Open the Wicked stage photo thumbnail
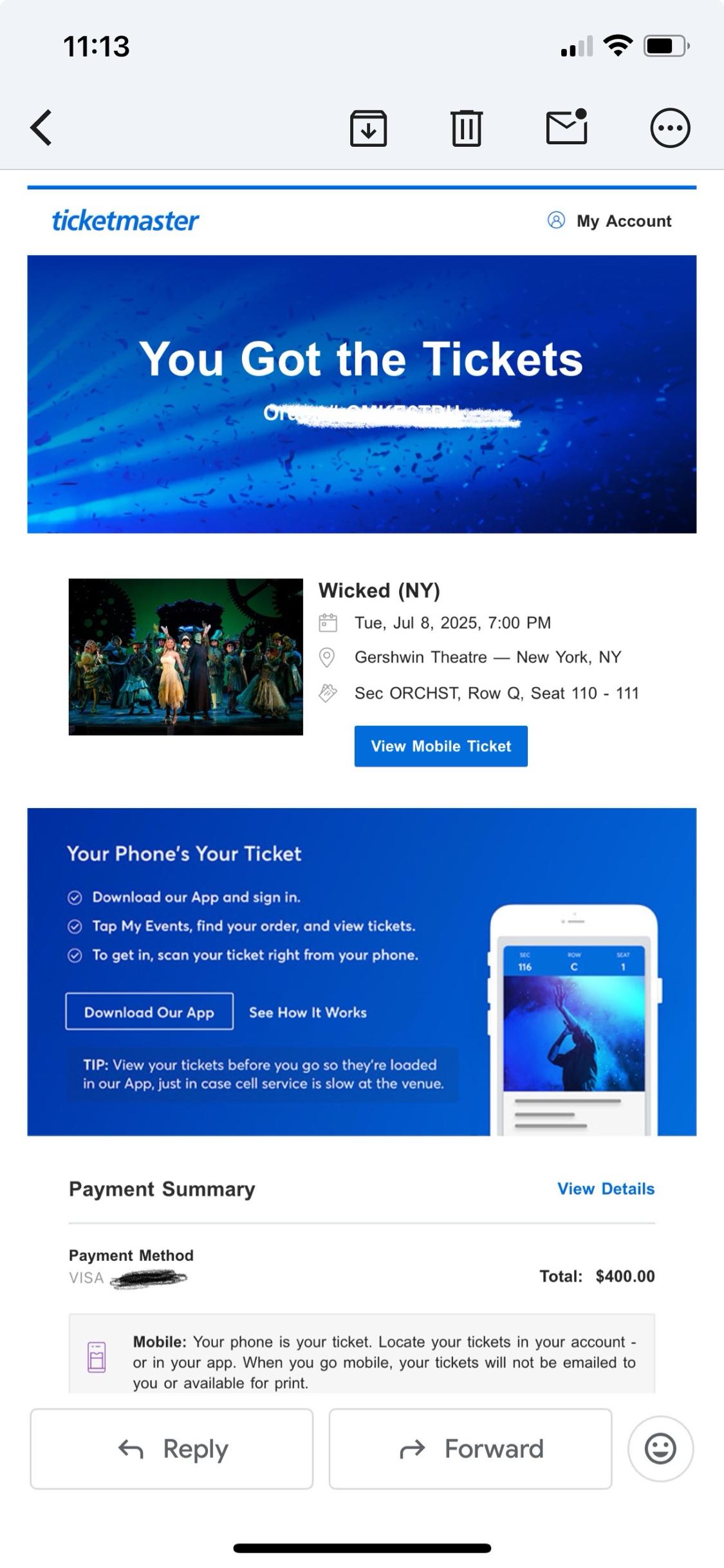This screenshot has height=1568, width=724. click(x=186, y=657)
